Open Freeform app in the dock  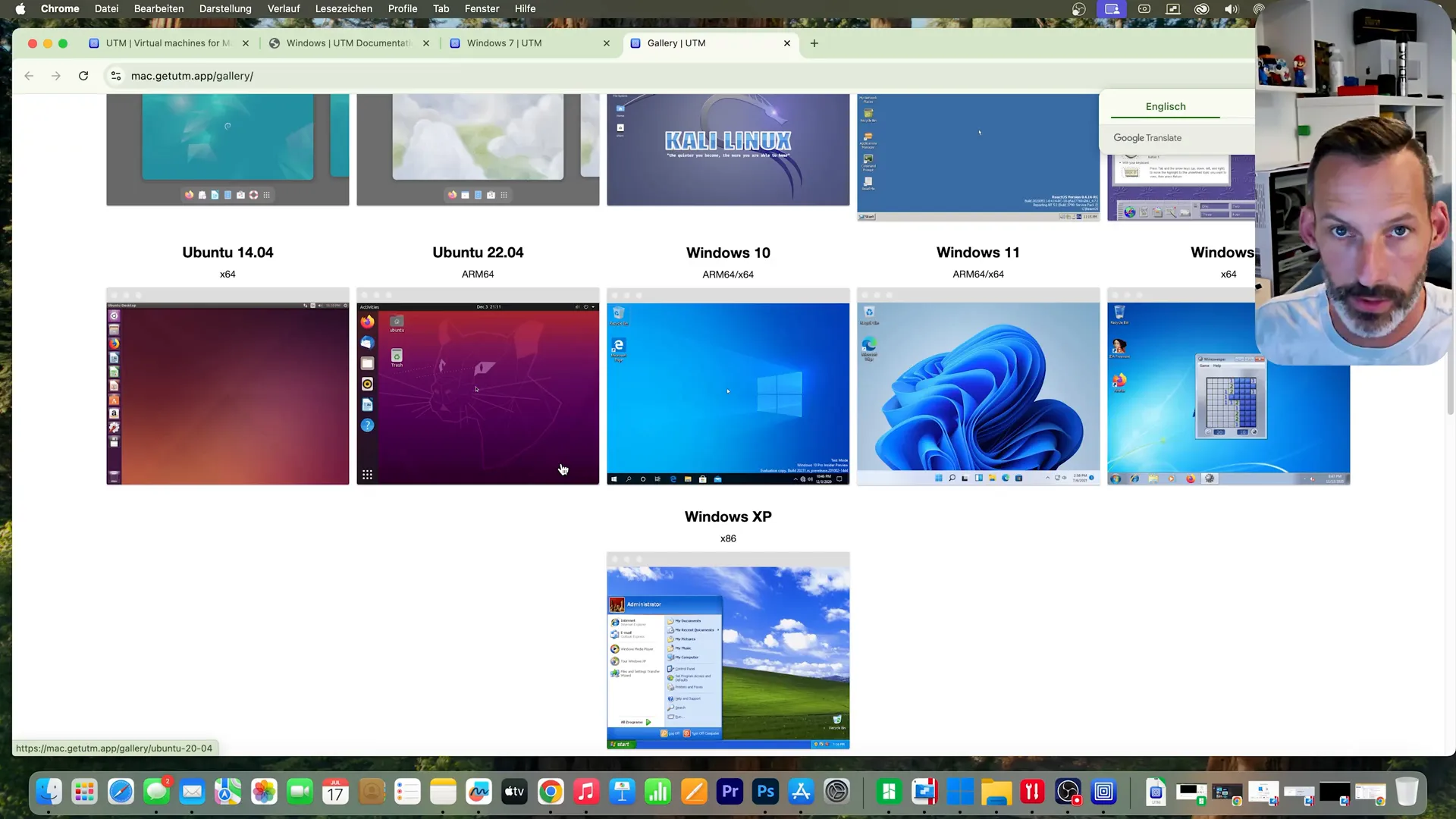479,792
